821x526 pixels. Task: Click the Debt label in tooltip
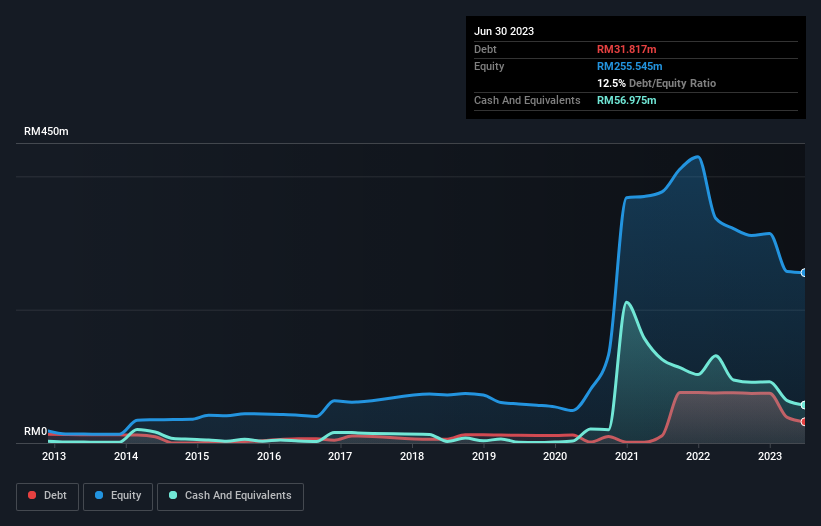(485, 49)
